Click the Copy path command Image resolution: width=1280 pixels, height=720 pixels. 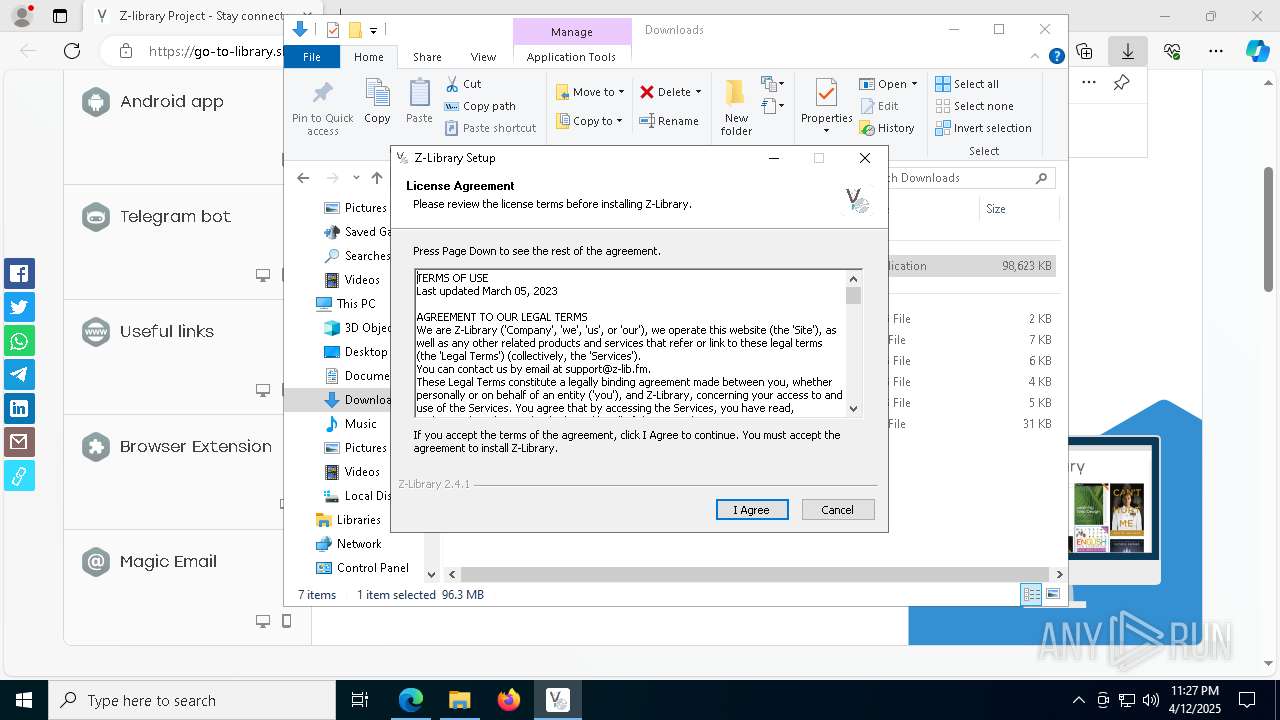pos(480,106)
